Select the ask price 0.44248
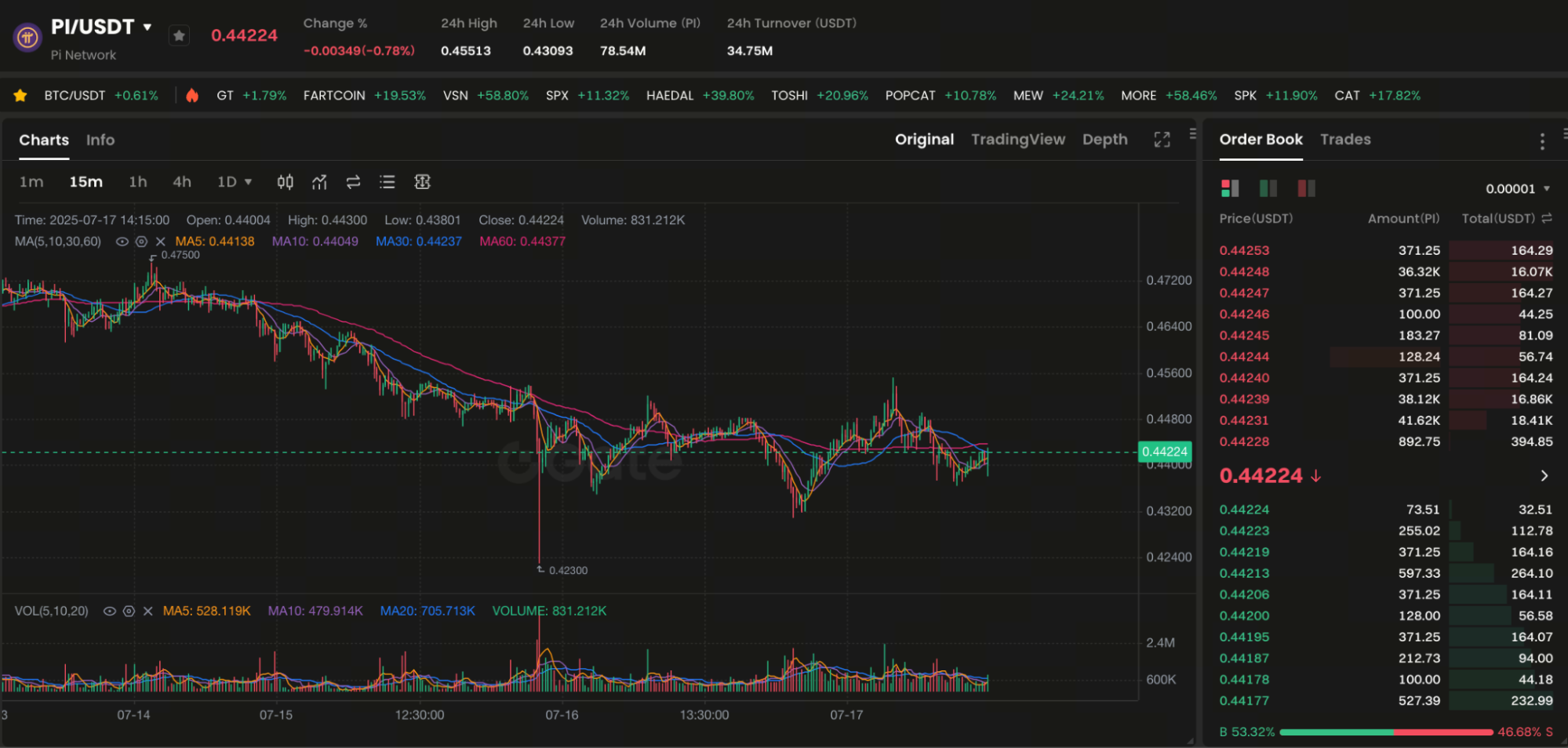Viewport: 1568px width, 748px height. pos(1244,271)
